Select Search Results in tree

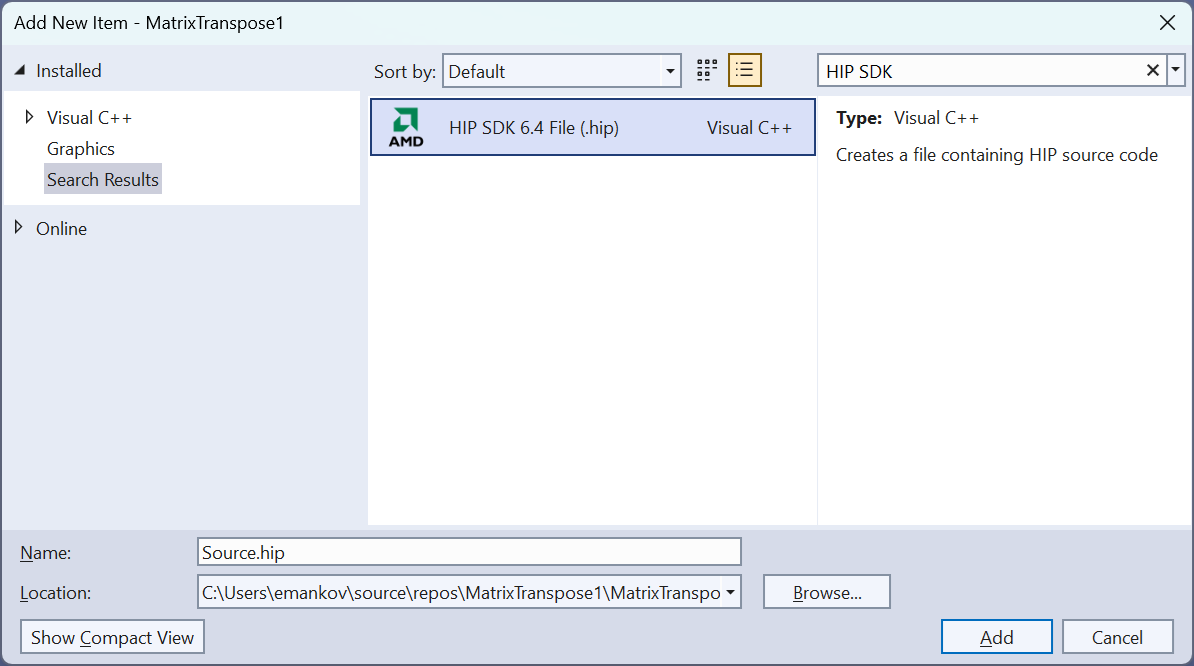(103, 180)
